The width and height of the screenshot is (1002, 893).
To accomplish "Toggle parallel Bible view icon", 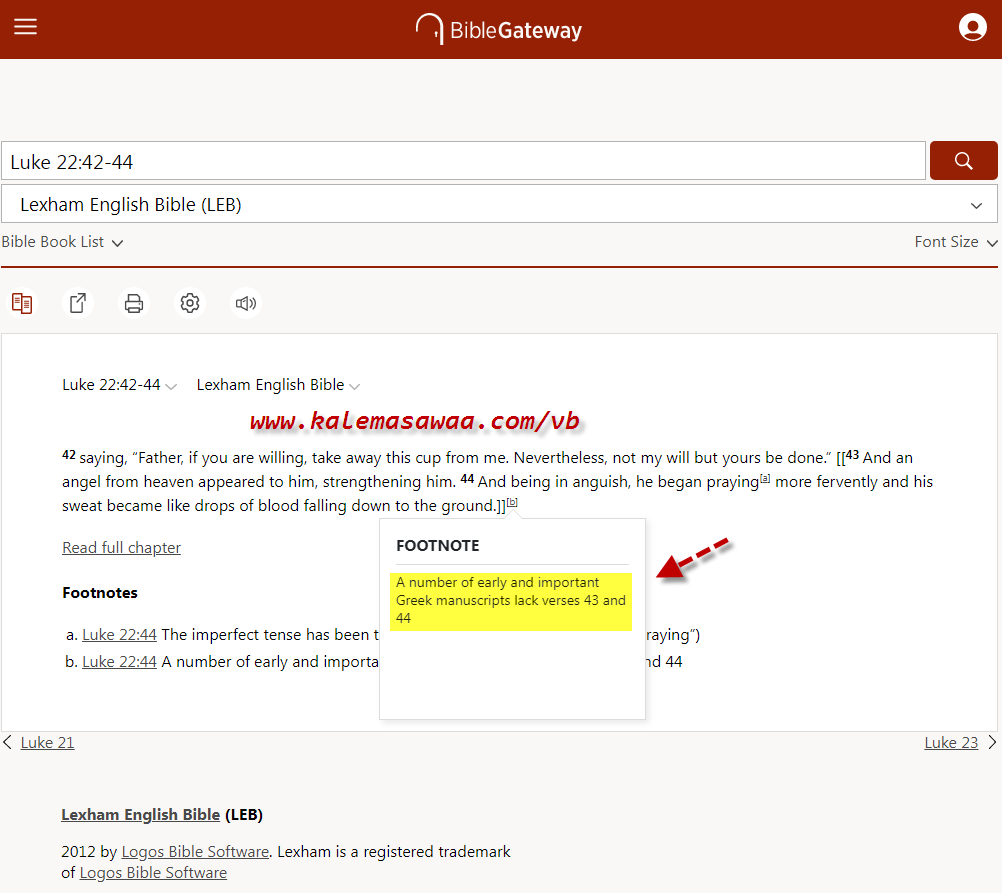I will click(x=22, y=303).
